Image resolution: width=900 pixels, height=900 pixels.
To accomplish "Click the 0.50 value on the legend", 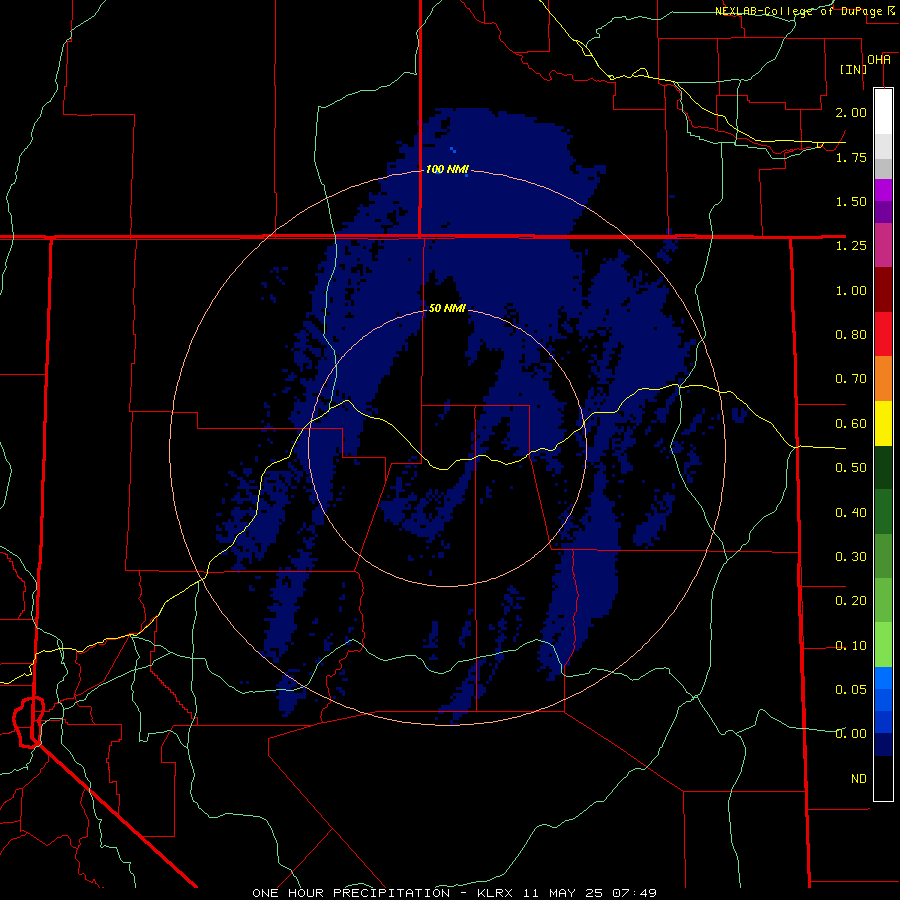I will tap(851, 468).
